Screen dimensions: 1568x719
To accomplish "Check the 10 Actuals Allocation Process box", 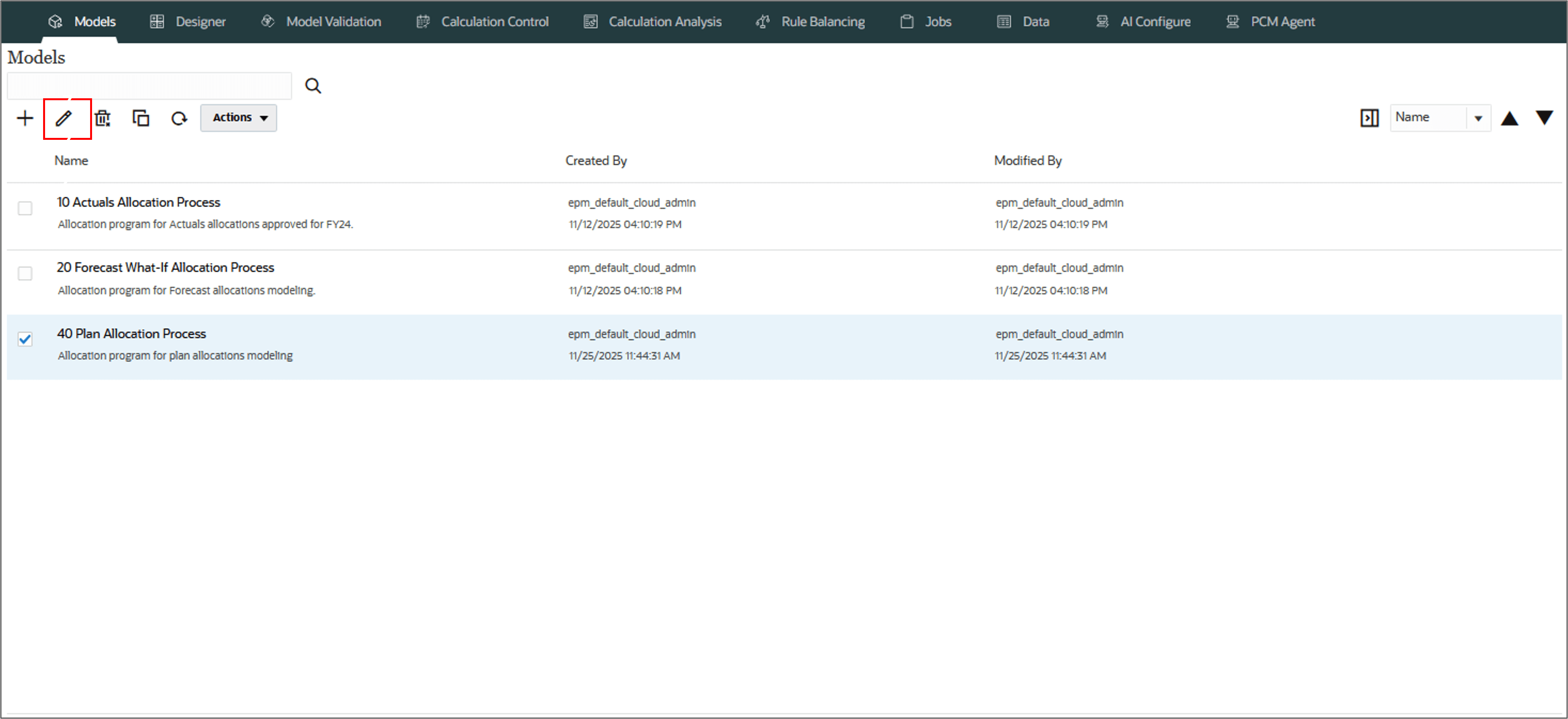I will [25, 208].
